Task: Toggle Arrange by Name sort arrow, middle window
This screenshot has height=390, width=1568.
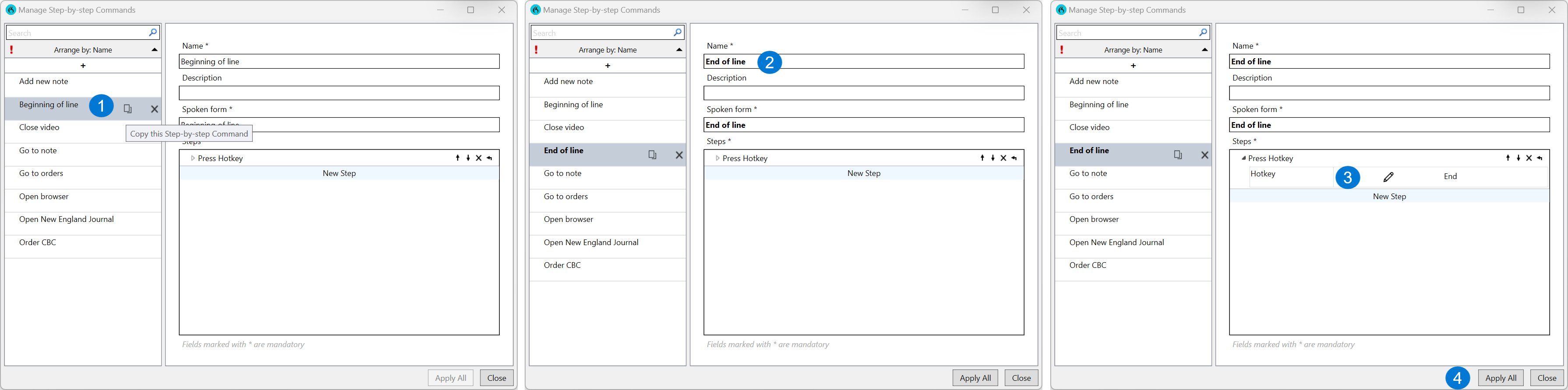Action: coord(679,50)
